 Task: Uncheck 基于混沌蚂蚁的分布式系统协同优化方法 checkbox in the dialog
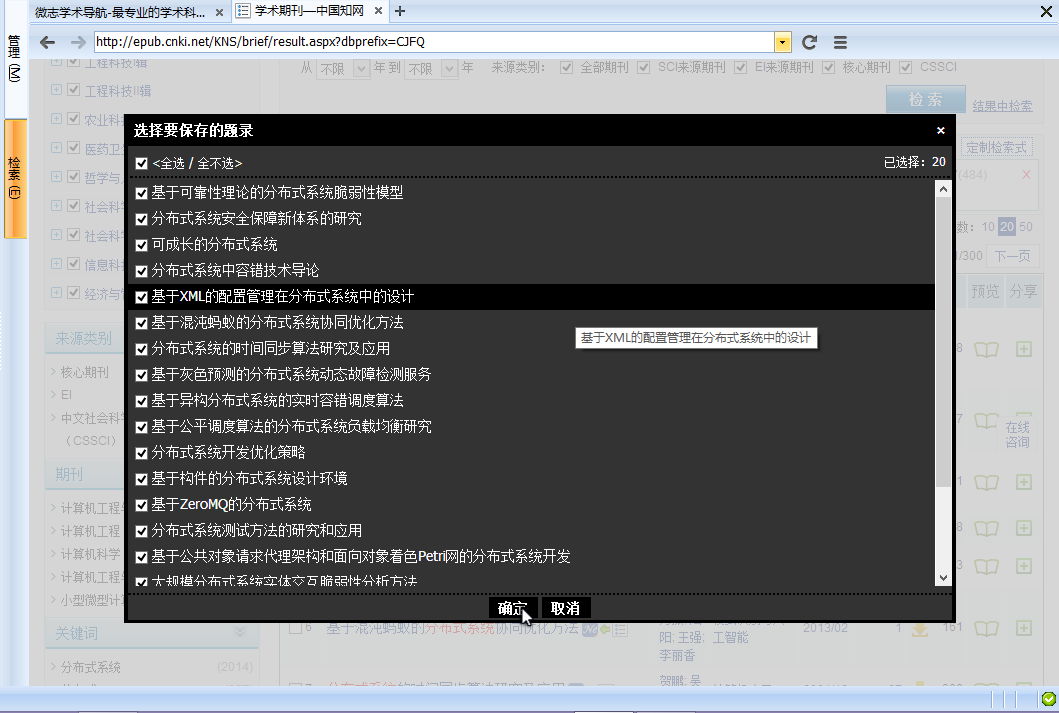[x=141, y=323]
